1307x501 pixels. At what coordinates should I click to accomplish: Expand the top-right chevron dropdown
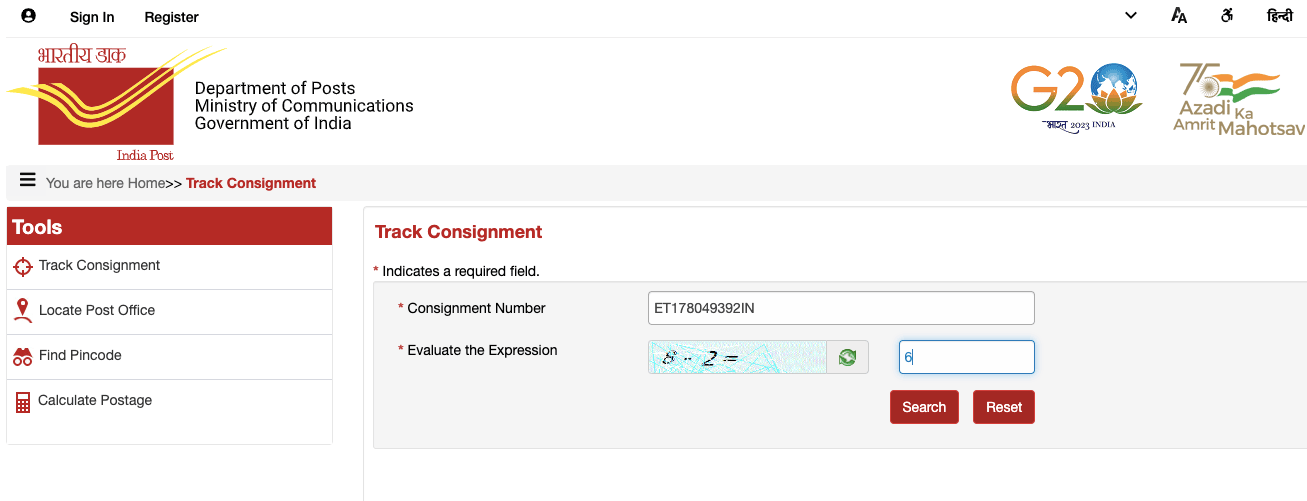[x=1131, y=16]
